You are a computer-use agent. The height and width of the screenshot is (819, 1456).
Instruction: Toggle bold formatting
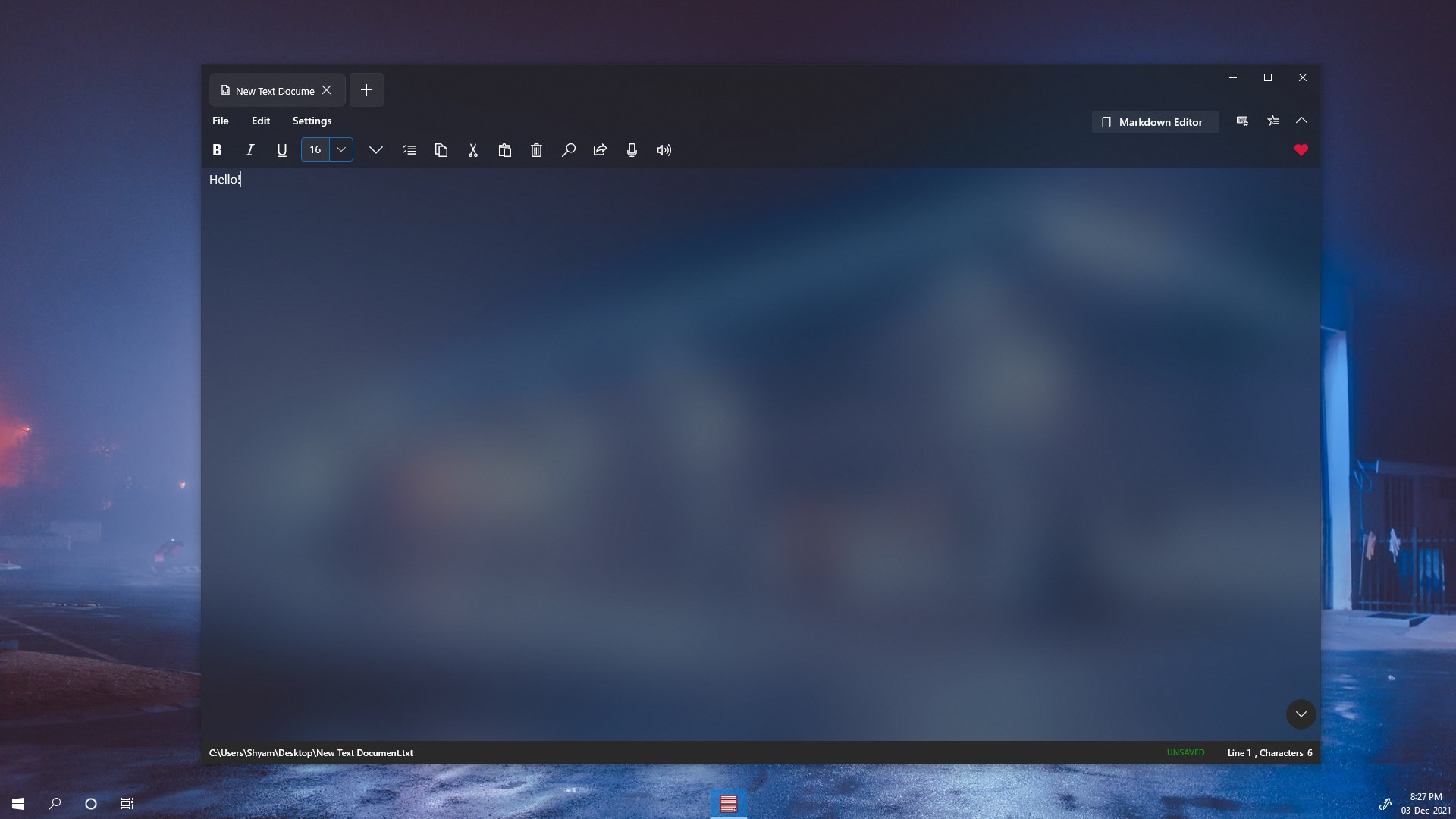(x=217, y=150)
